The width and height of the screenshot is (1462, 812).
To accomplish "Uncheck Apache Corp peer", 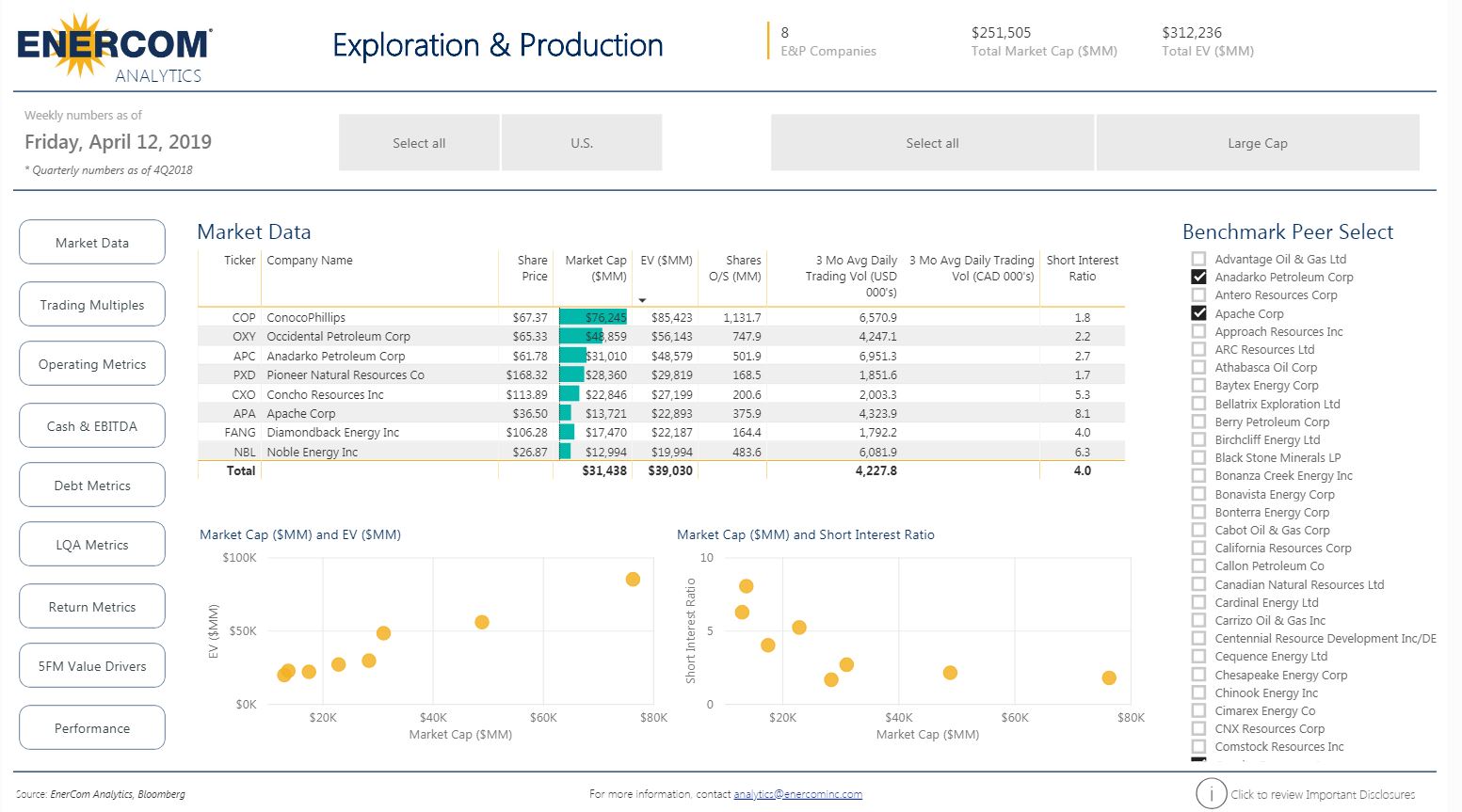I will [1198, 313].
